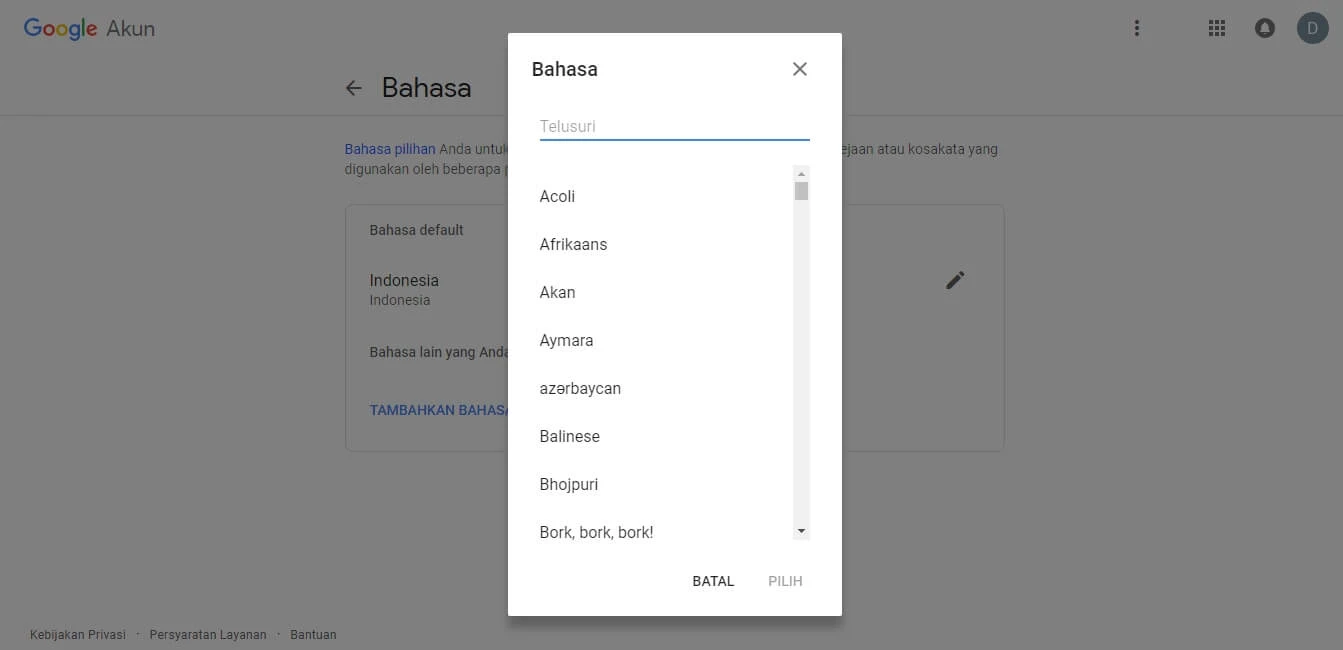
Task: Click the pencil icon to edit default language
Action: click(955, 280)
